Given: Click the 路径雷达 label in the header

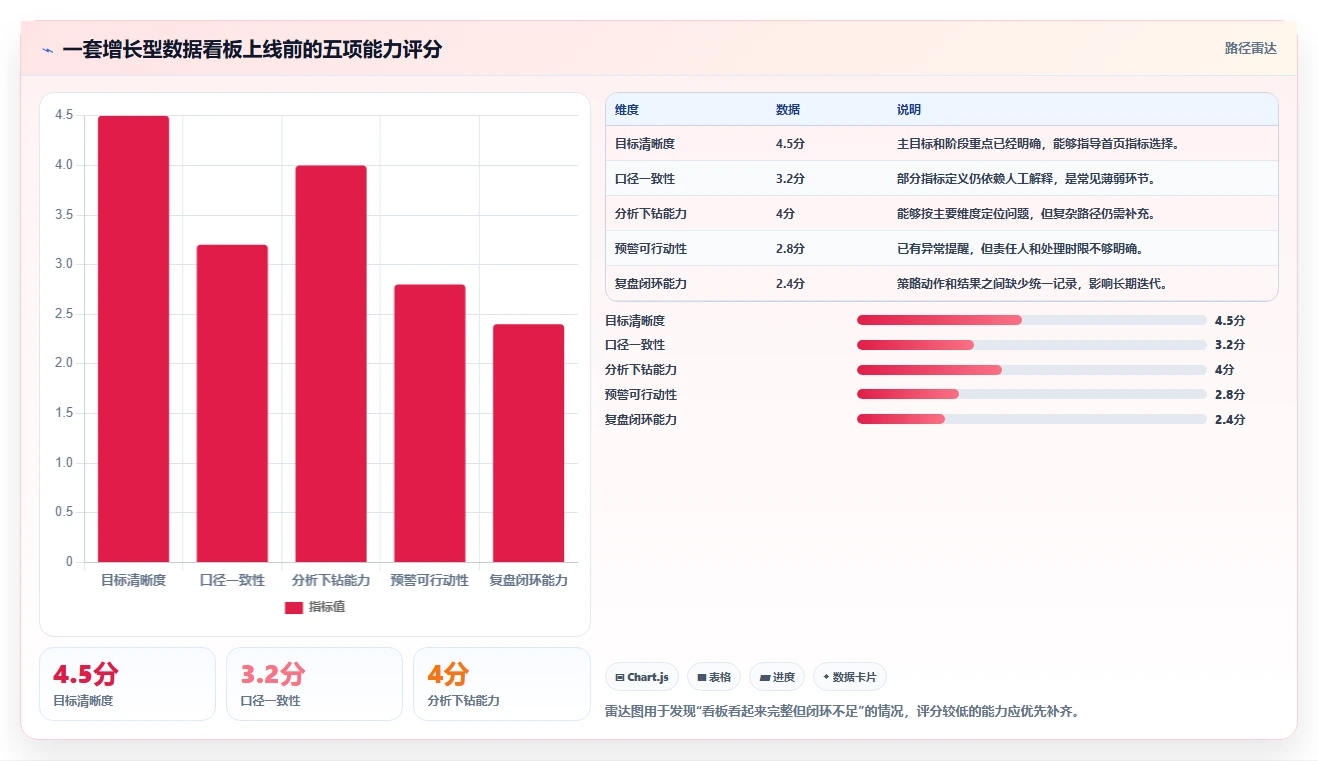Looking at the screenshot, I should click(x=1251, y=48).
